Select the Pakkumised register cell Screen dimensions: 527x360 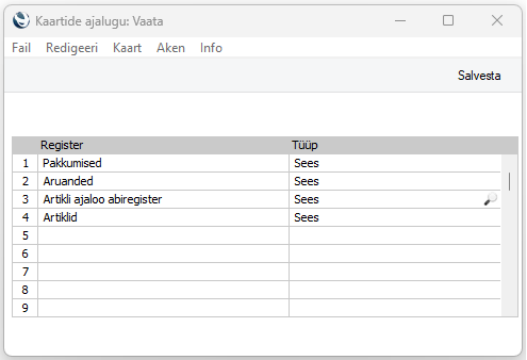coord(163,163)
